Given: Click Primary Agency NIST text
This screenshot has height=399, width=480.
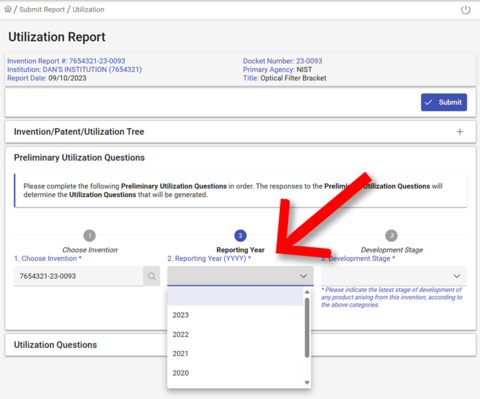Looking at the screenshot, I should coord(277,70).
